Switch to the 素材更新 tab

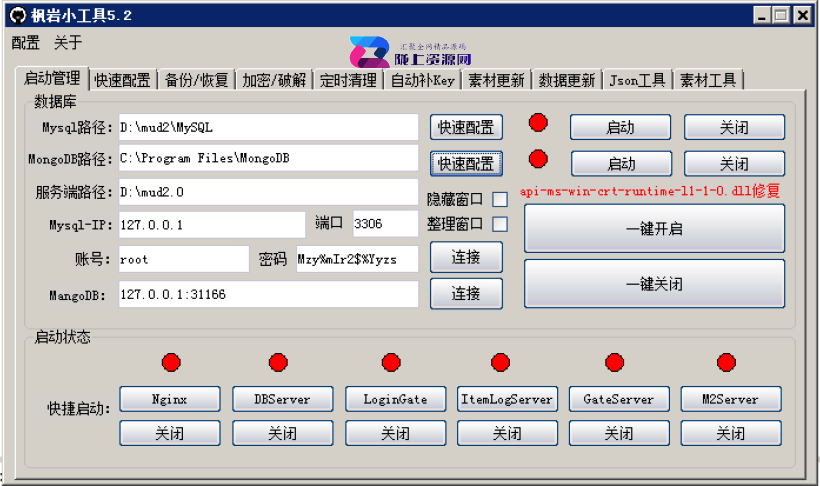(x=496, y=80)
